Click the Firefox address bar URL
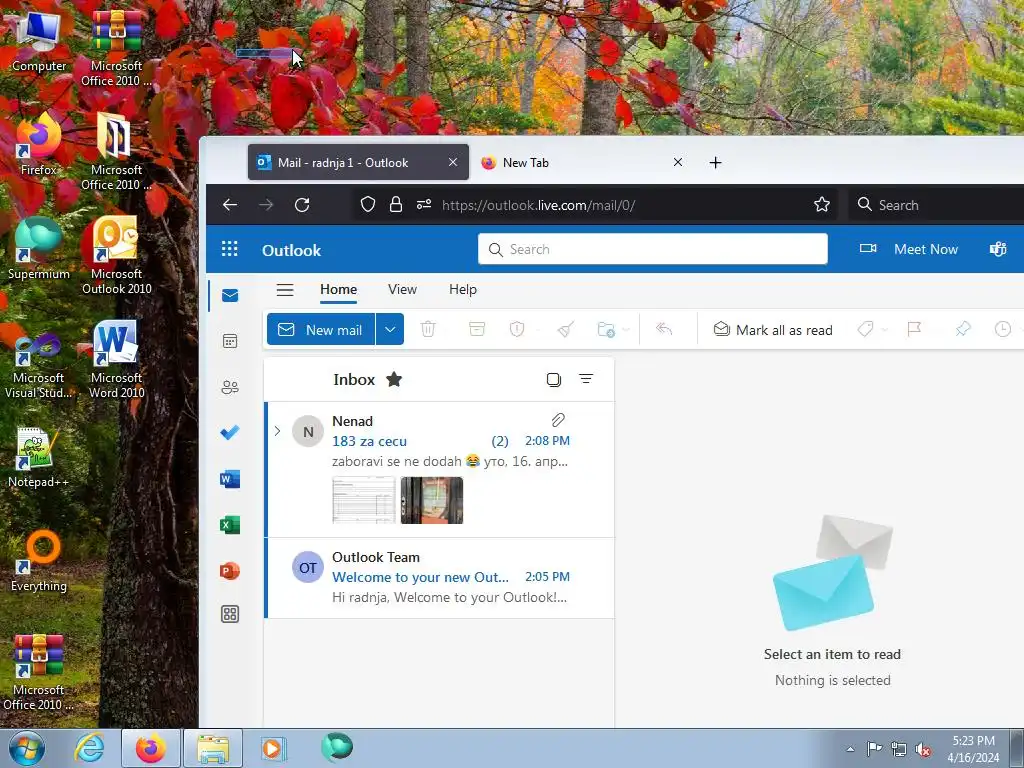 tap(538, 205)
